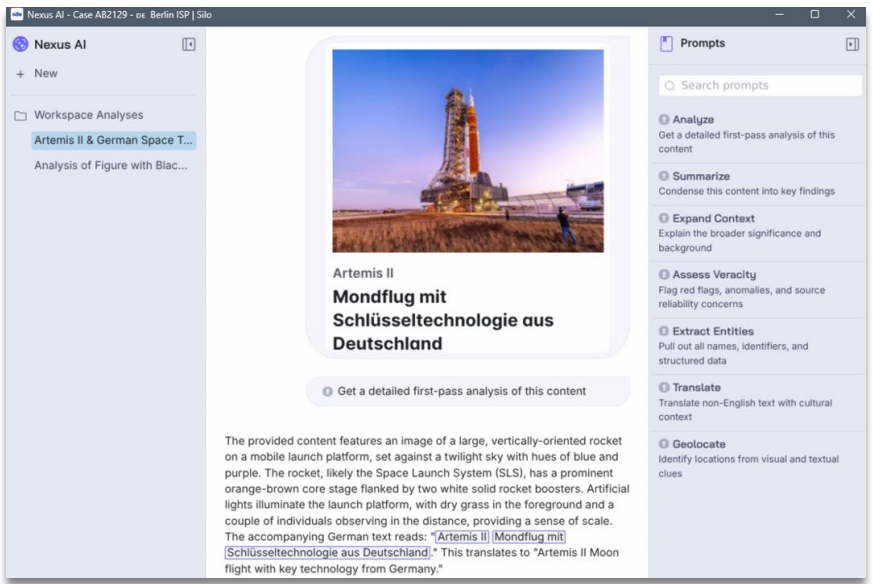The image size is (873, 584).
Task: Click the Prompts panel title
Action: pos(702,43)
